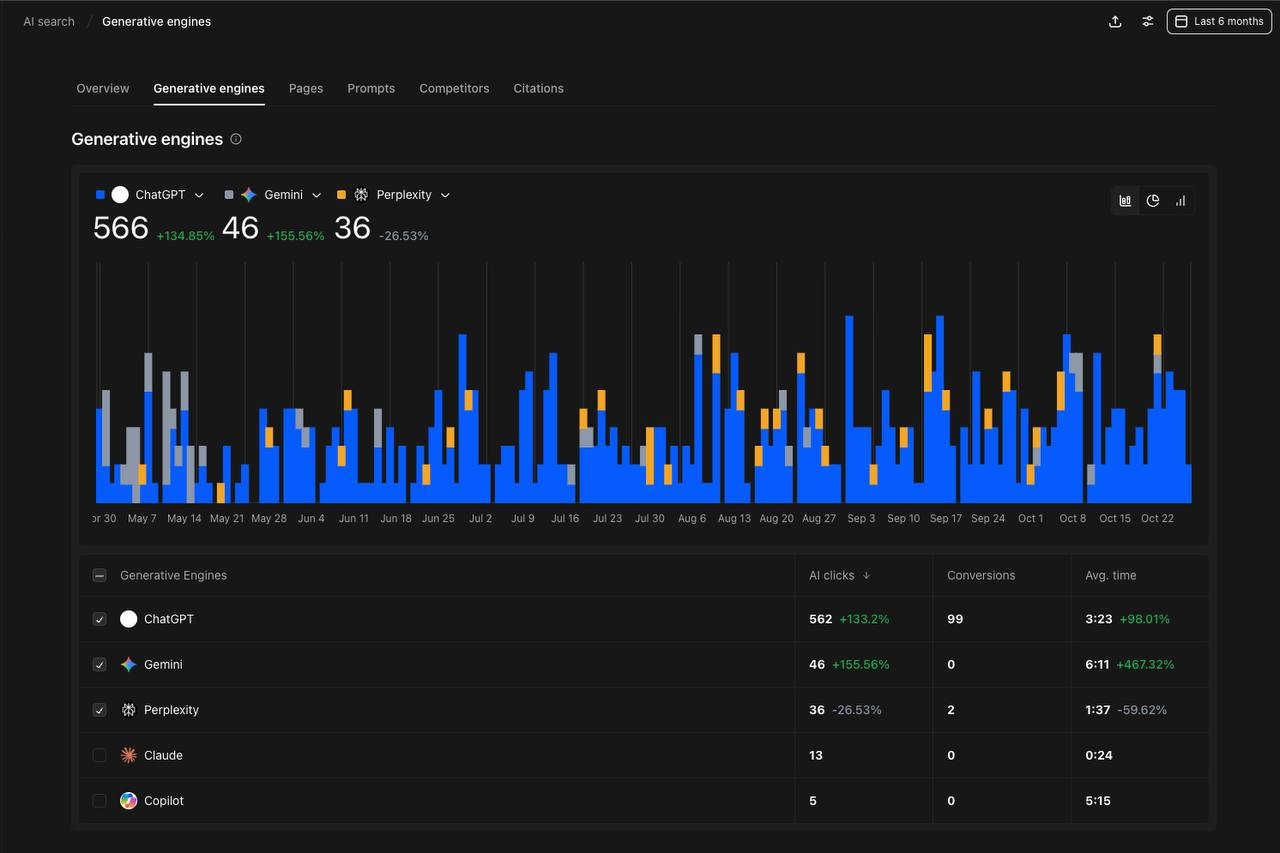Click the Perplexity logo icon in the table
The width and height of the screenshot is (1280, 853).
[x=128, y=710]
